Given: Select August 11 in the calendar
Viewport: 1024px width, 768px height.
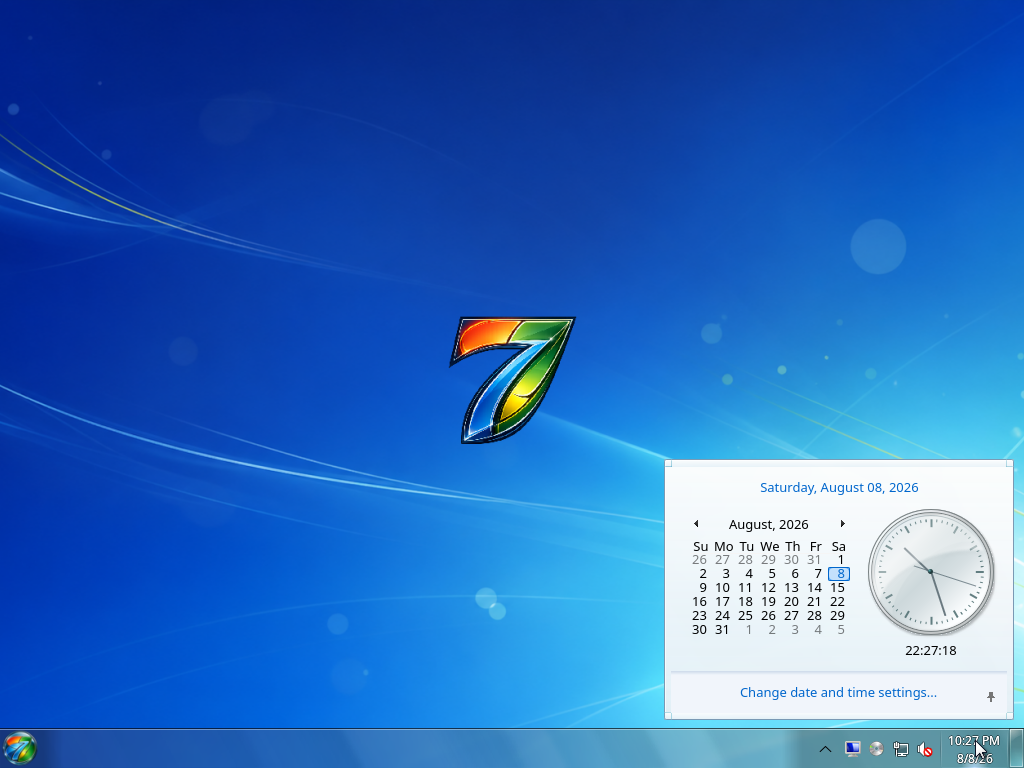Looking at the screenshot, I should click(745, 588).
